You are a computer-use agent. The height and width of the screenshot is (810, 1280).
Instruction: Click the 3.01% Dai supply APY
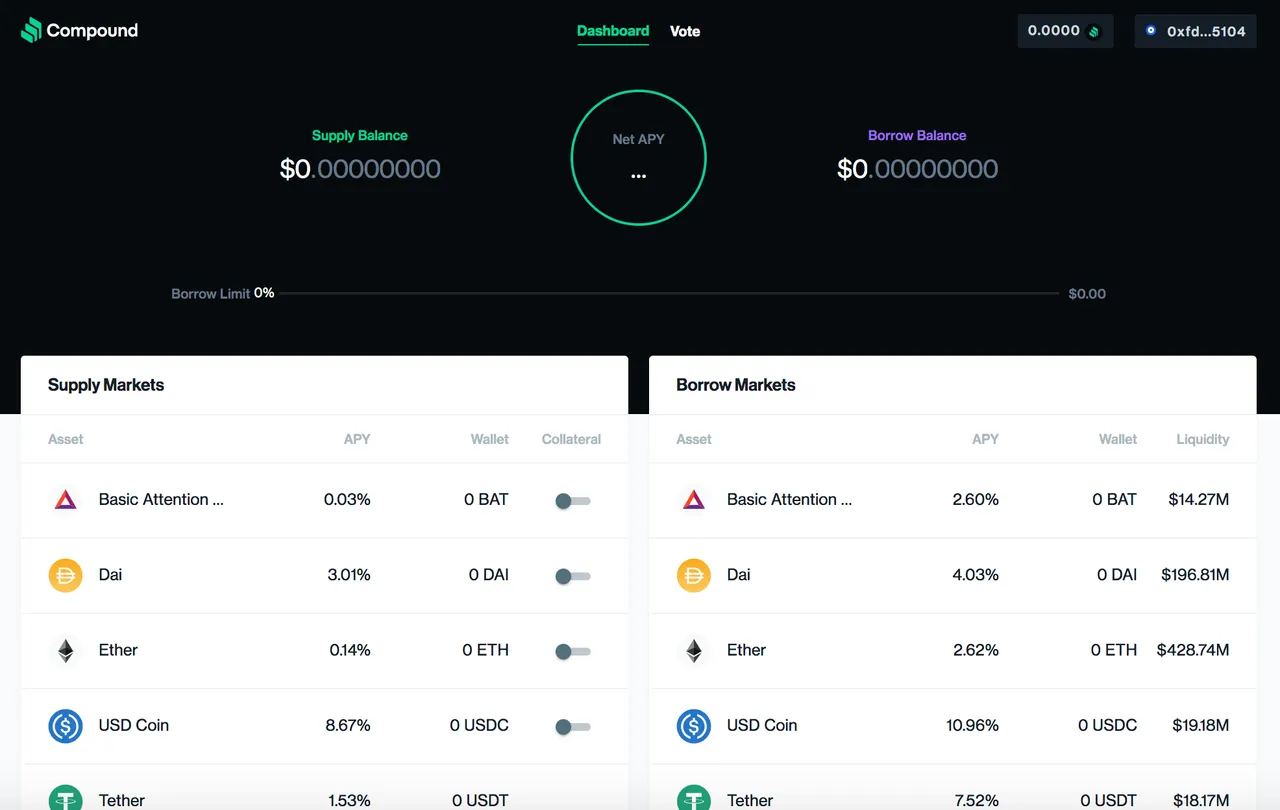tap(349, 575)
